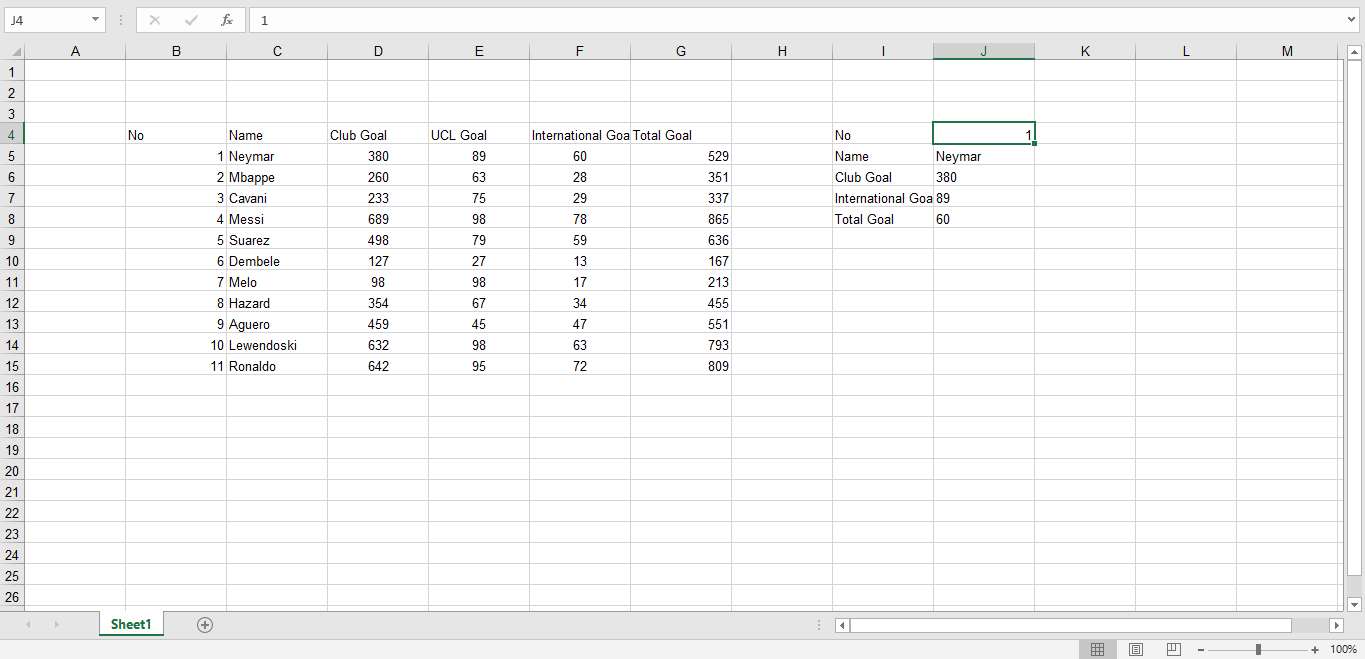Expand the formula bar with the chevron
Image resolution: width=1365 pixels, height=659 pixels.
coord(1352,19)
